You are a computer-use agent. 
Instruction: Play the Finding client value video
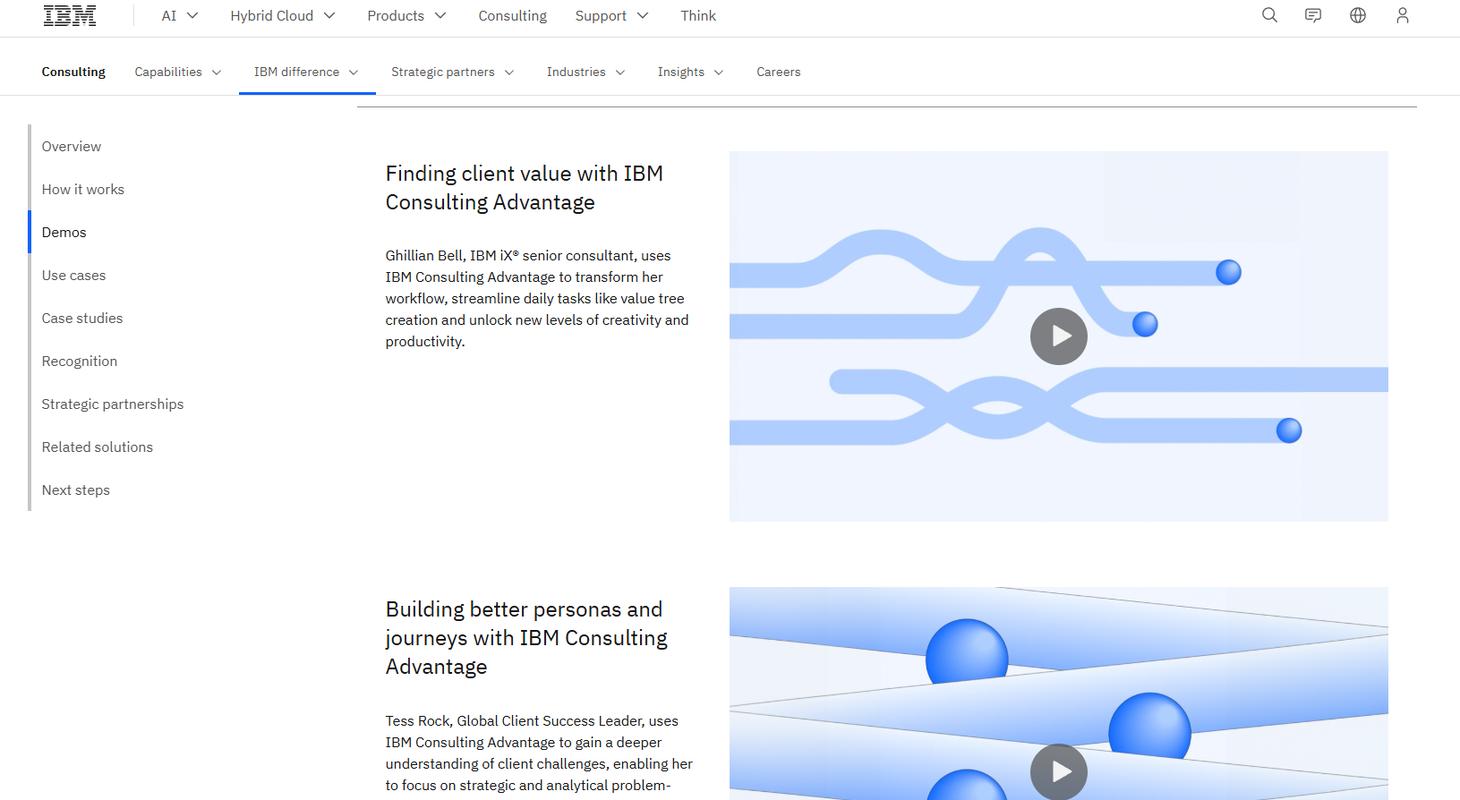tap(1058, 336)
